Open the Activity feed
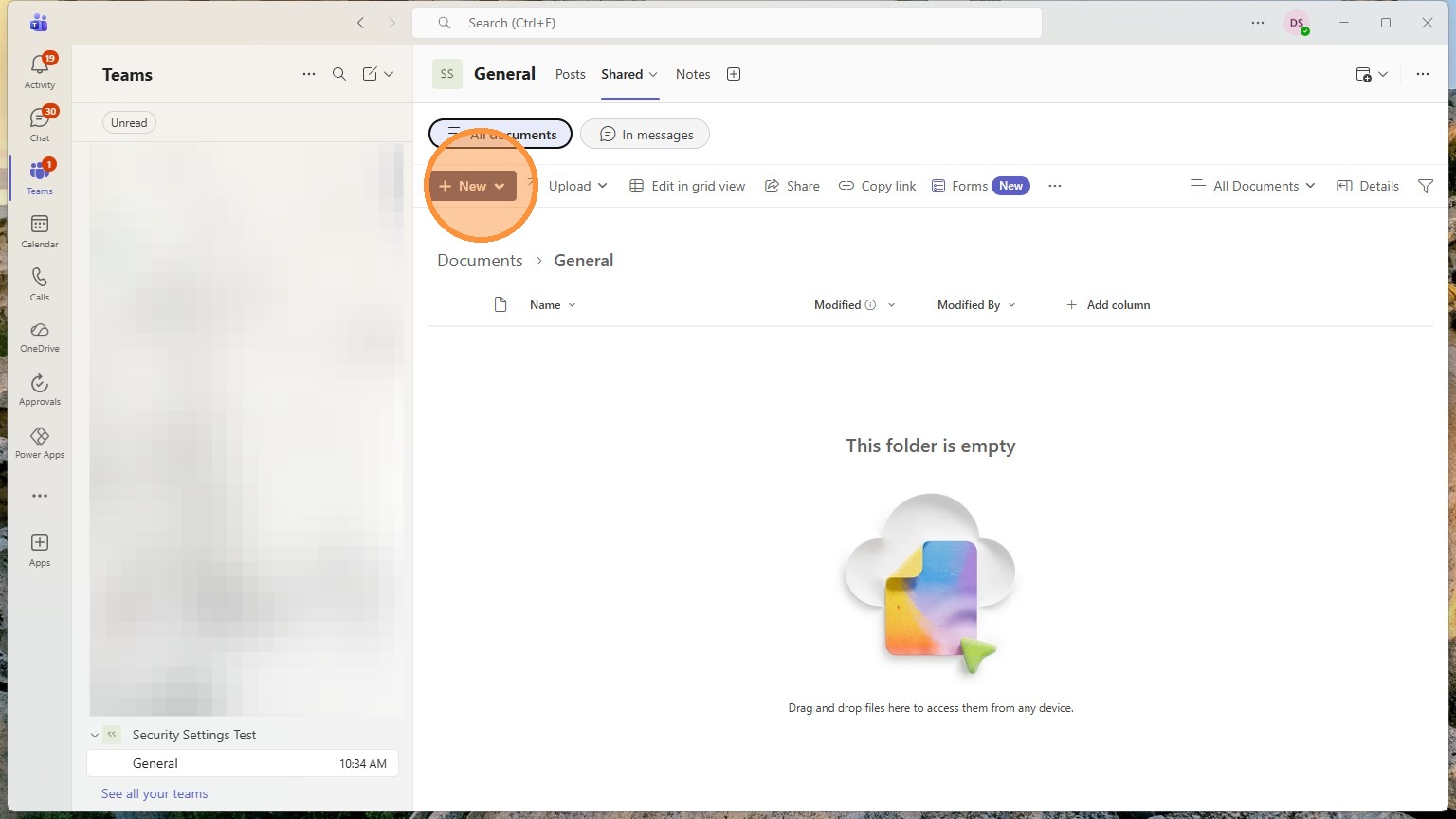 (39, 71)
